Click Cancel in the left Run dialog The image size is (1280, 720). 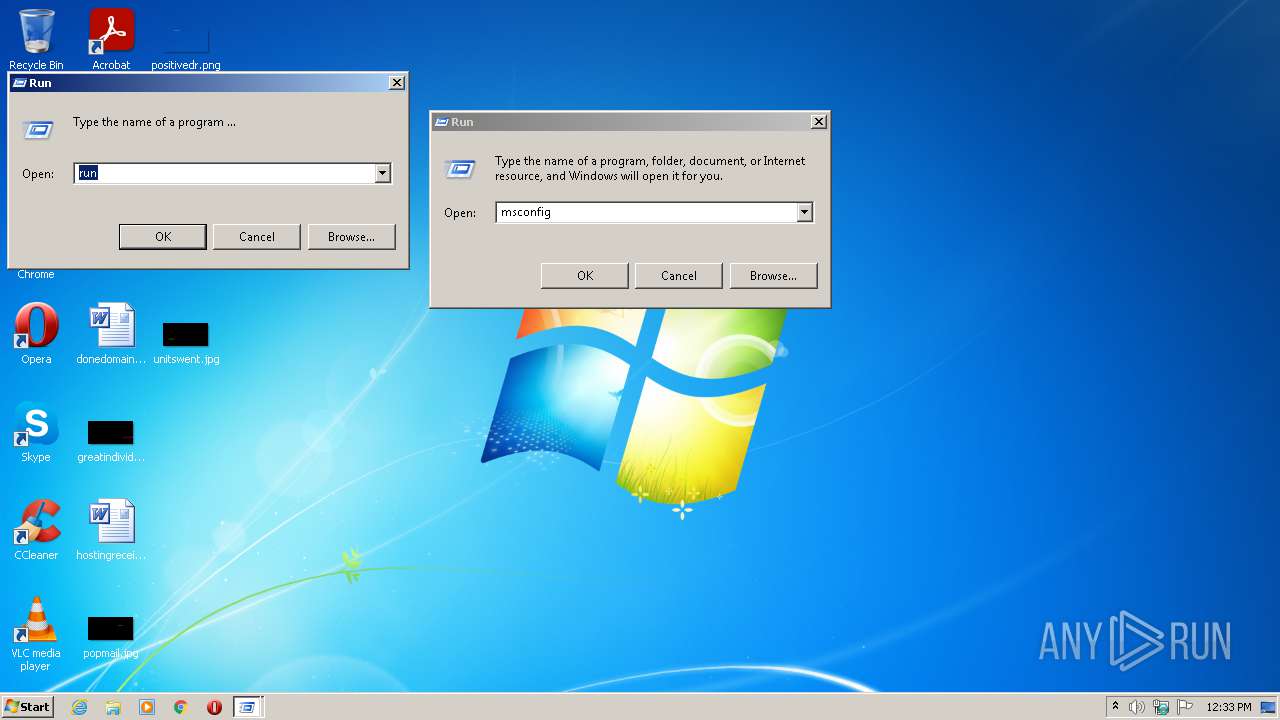click(257, 237)
